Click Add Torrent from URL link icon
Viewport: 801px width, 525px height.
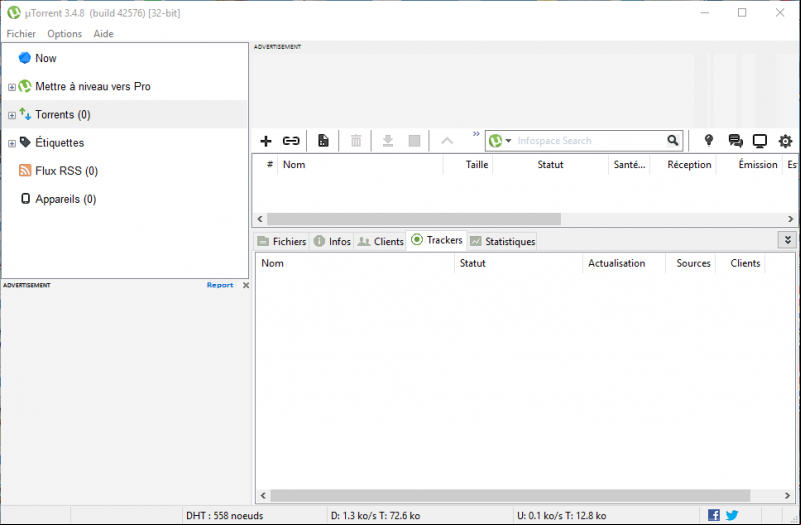(x=291, y=140)
